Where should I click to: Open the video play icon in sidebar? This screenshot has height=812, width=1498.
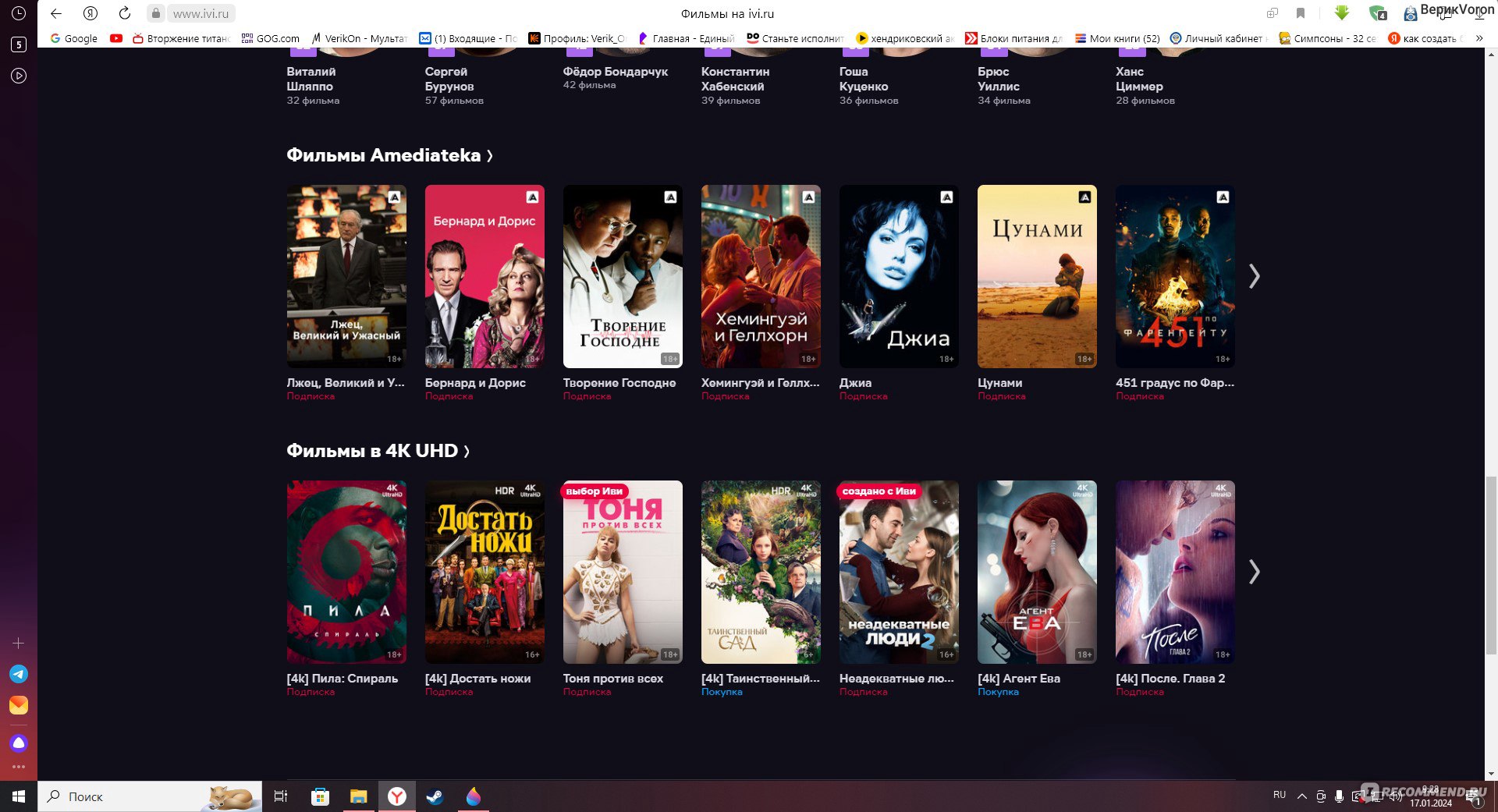(x=19, y=76)
